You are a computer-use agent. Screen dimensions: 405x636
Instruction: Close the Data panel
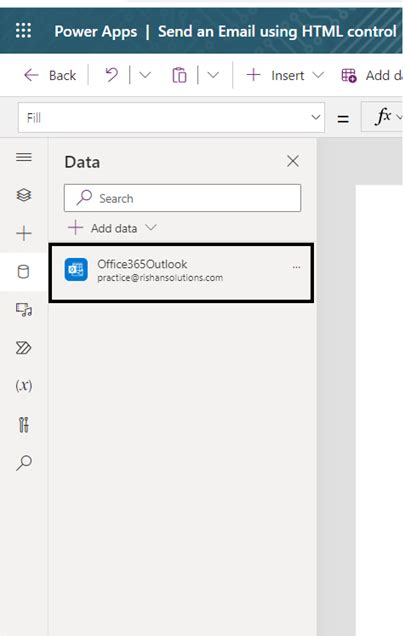pyautogui.click(x=293, y=161)
